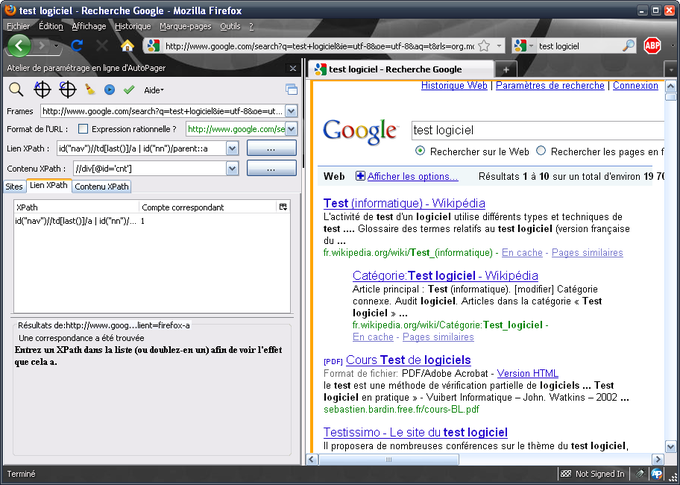Click the crosshair picker icon marked C
680x485 pixels.
tap(68, 89)
